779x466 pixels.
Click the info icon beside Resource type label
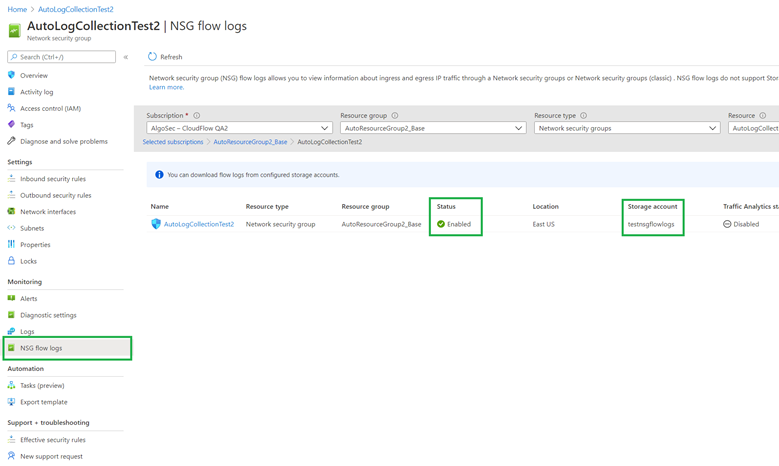(x=584, y=115)
